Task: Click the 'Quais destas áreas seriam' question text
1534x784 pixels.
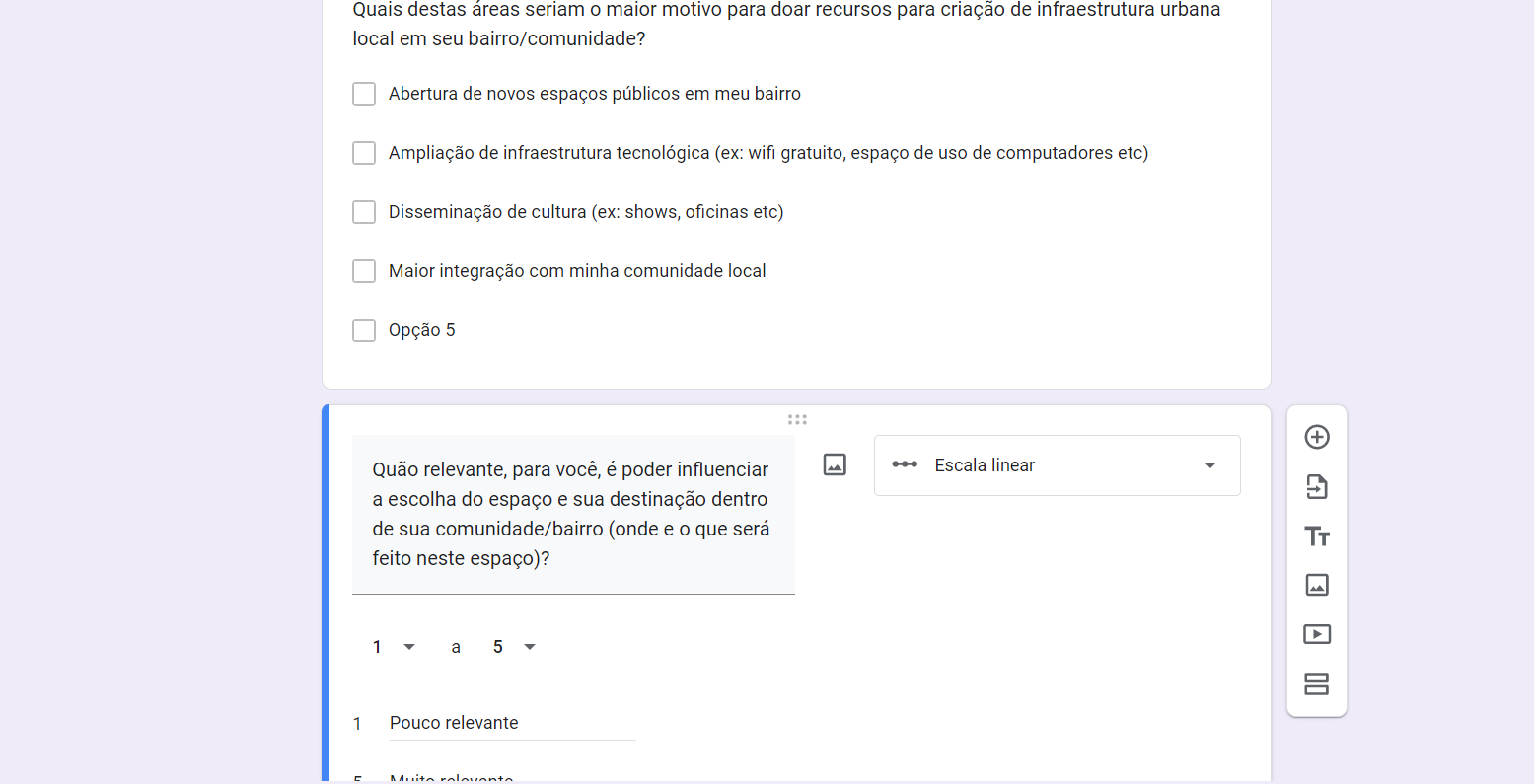Action: 786,25
